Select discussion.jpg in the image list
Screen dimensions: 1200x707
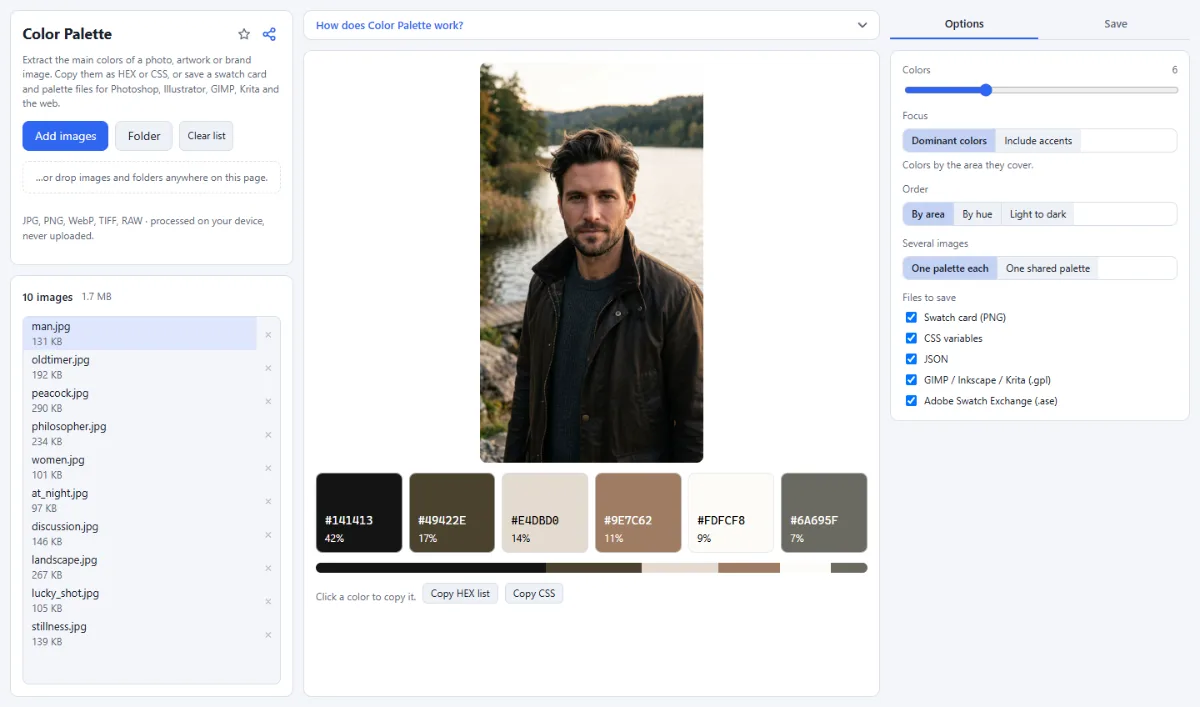click(140, 534)
